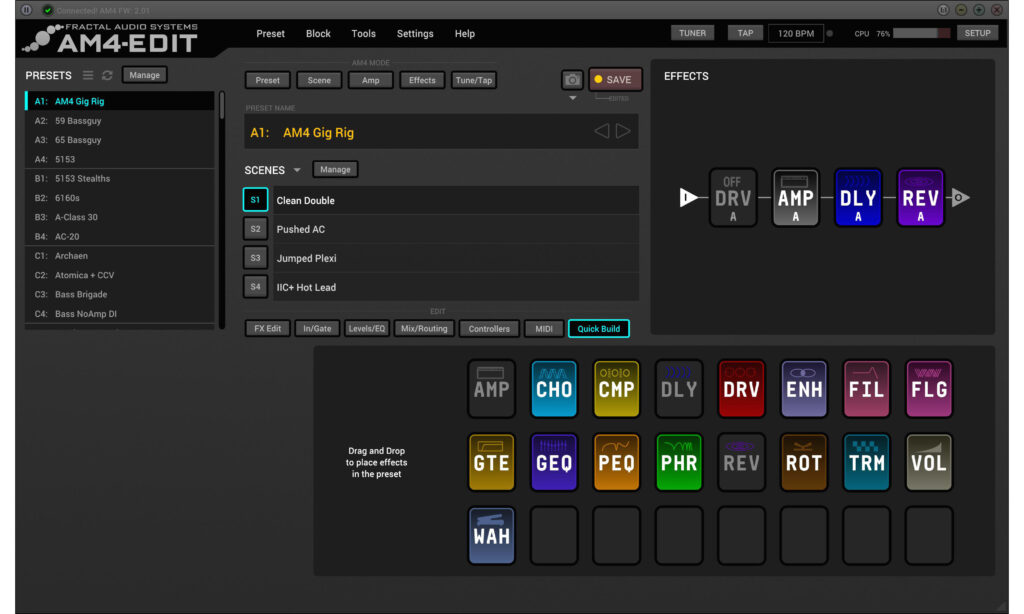Viewport: 1024px width, 614px height.
Task: Open SETUP
Action: tap(977, 33)
